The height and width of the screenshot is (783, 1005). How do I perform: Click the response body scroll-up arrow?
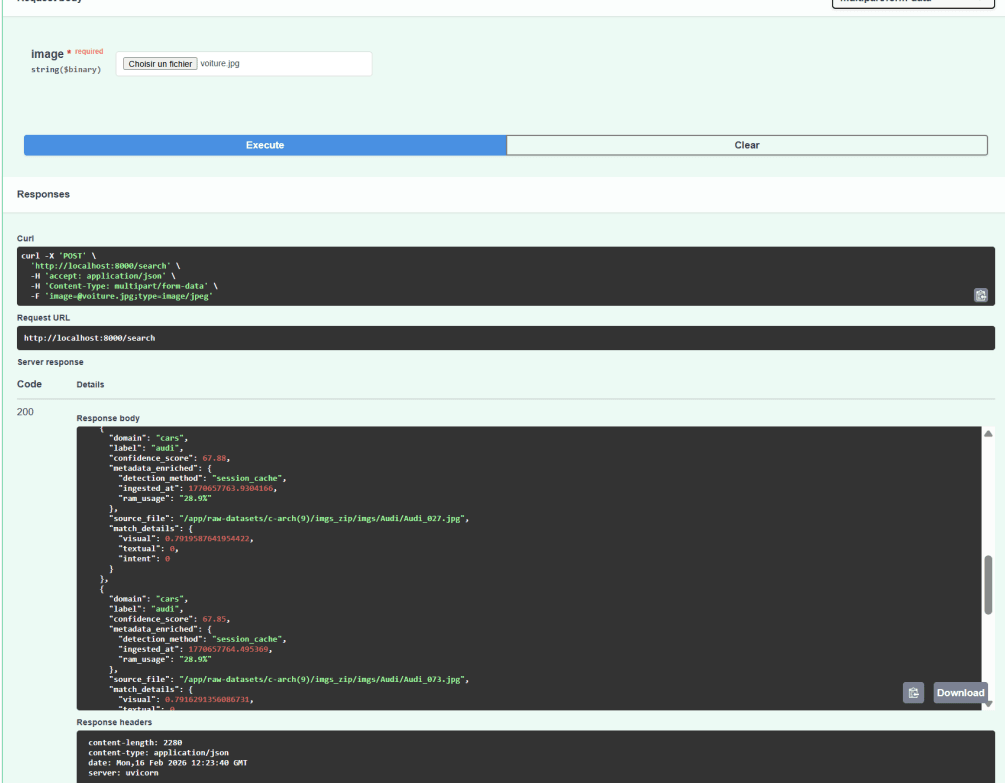[x=988, y=434]
